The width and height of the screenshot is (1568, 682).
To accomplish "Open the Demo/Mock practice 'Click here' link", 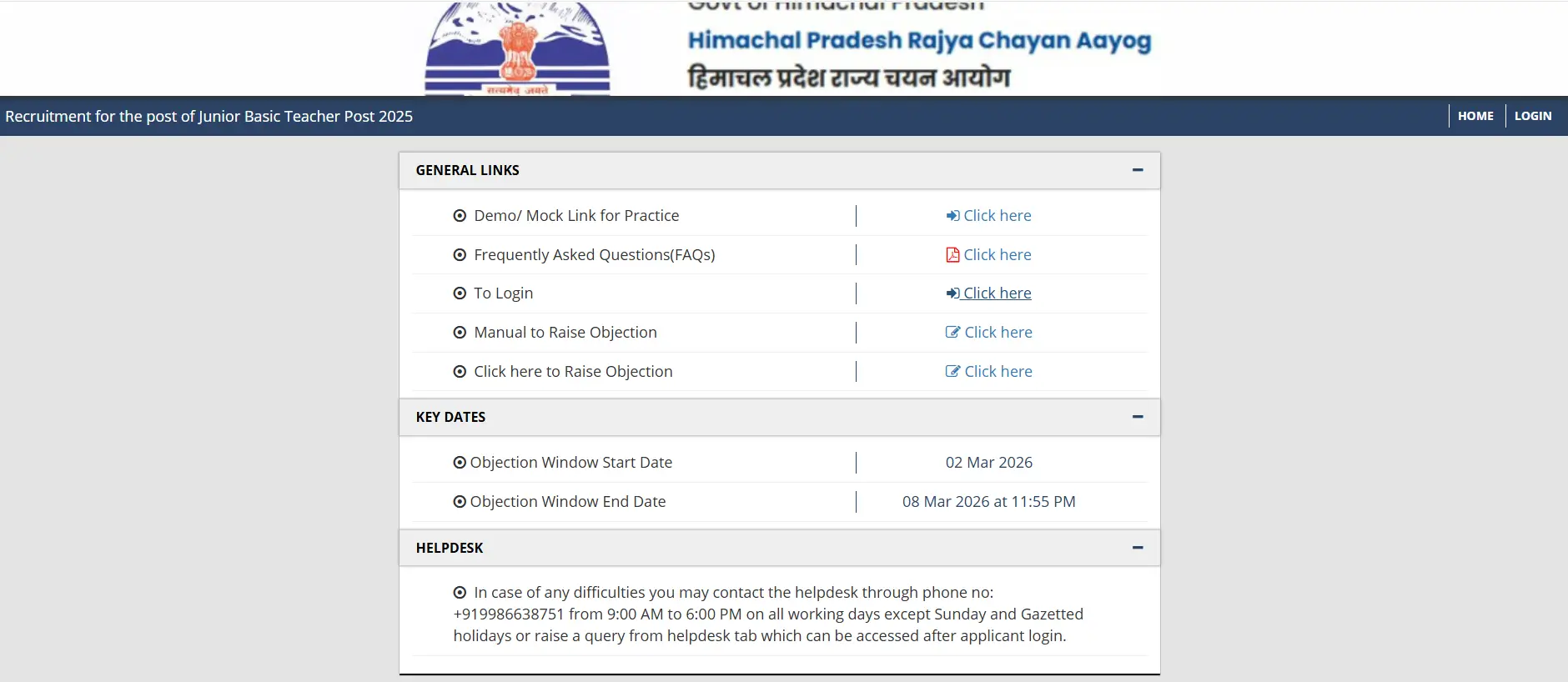I will [998, 216].
